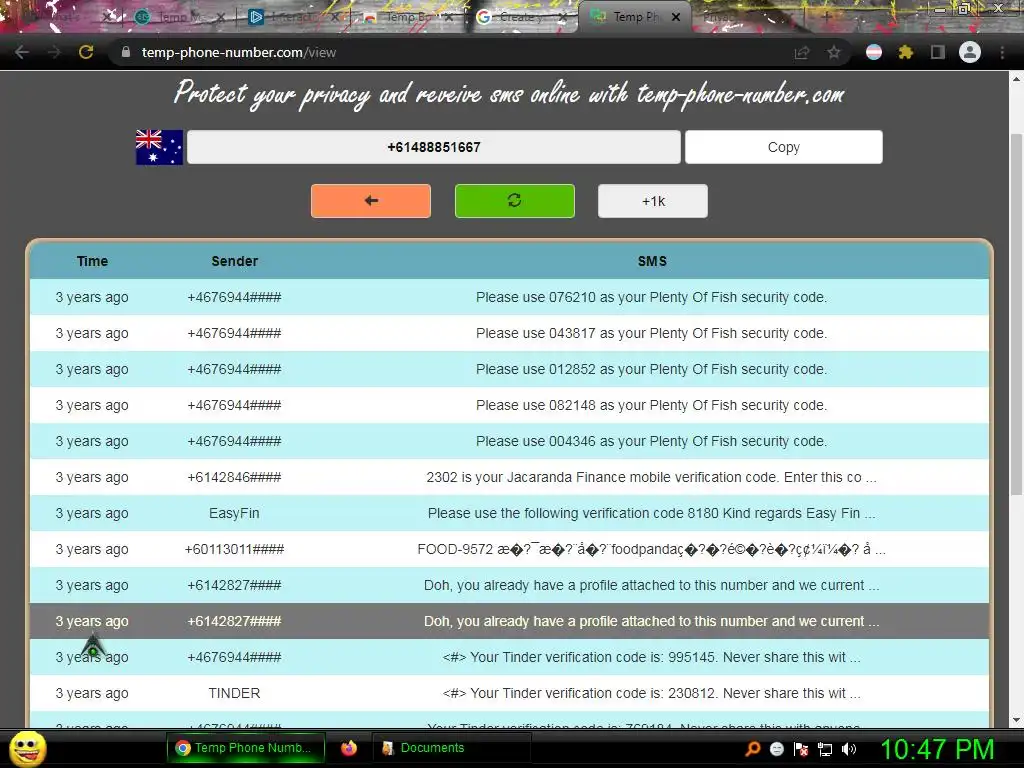Click the address bar URL
1024x768 pixels.
click(238, 52)
